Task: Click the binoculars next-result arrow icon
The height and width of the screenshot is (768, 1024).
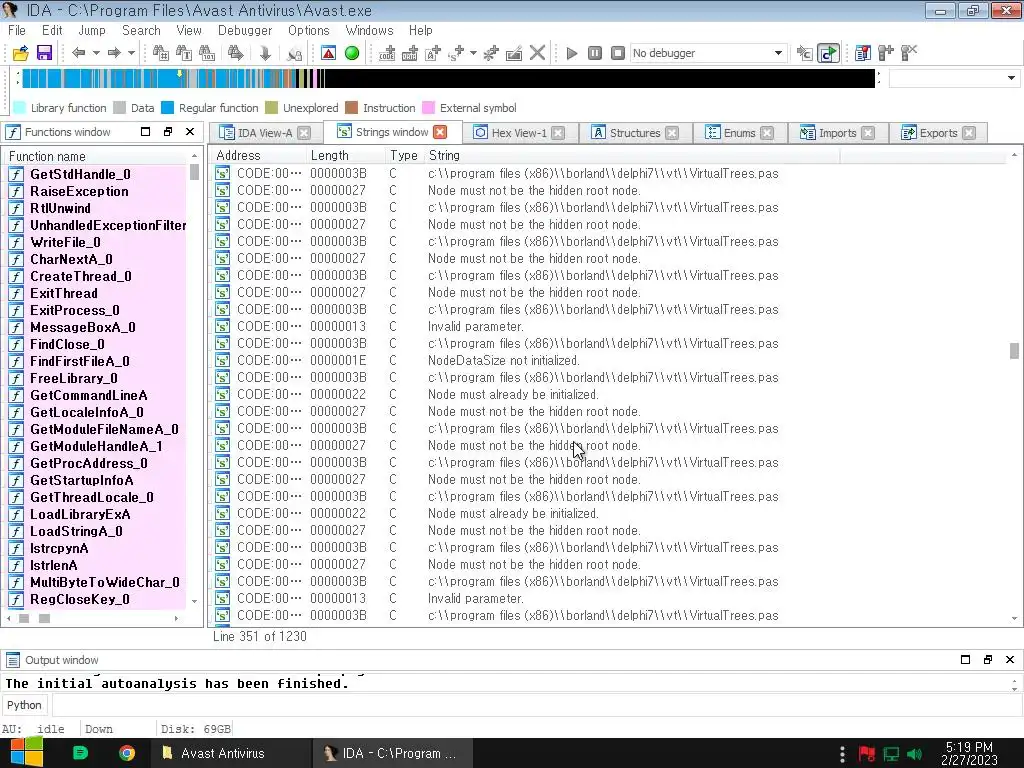Action: tap(235, 53)
